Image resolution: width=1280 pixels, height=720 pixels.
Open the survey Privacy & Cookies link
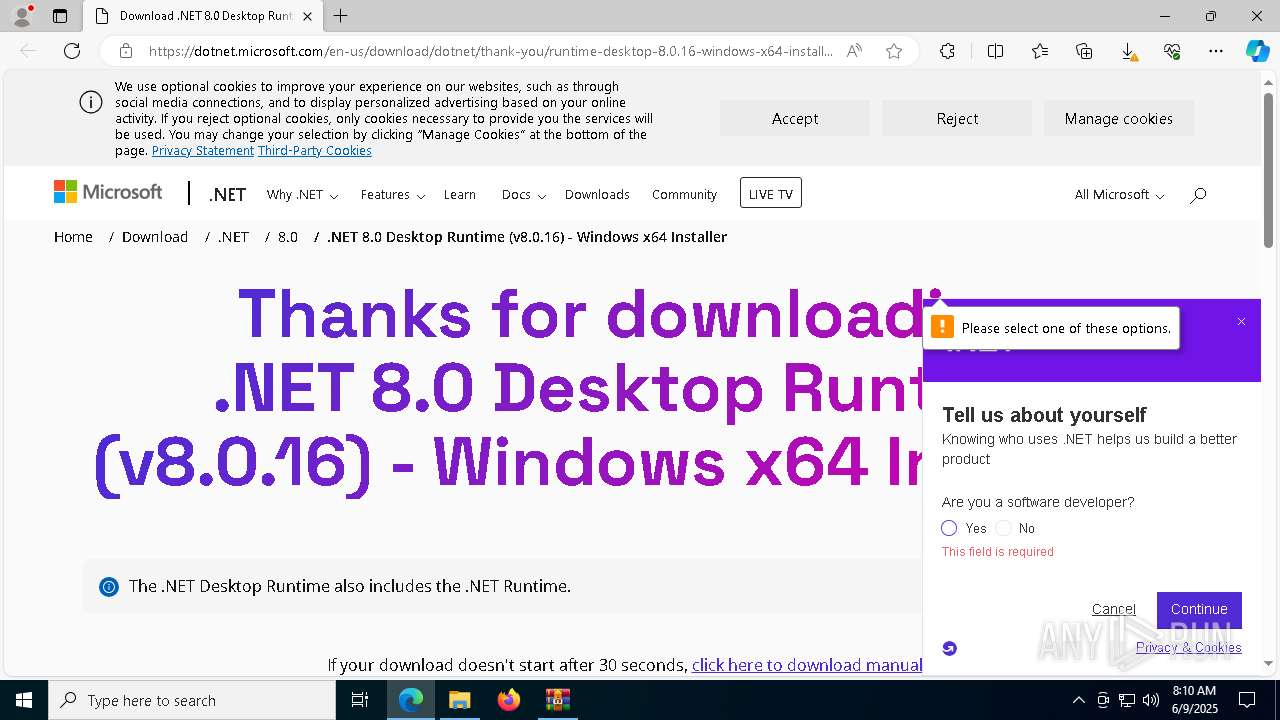click(x=1189, y=647)
